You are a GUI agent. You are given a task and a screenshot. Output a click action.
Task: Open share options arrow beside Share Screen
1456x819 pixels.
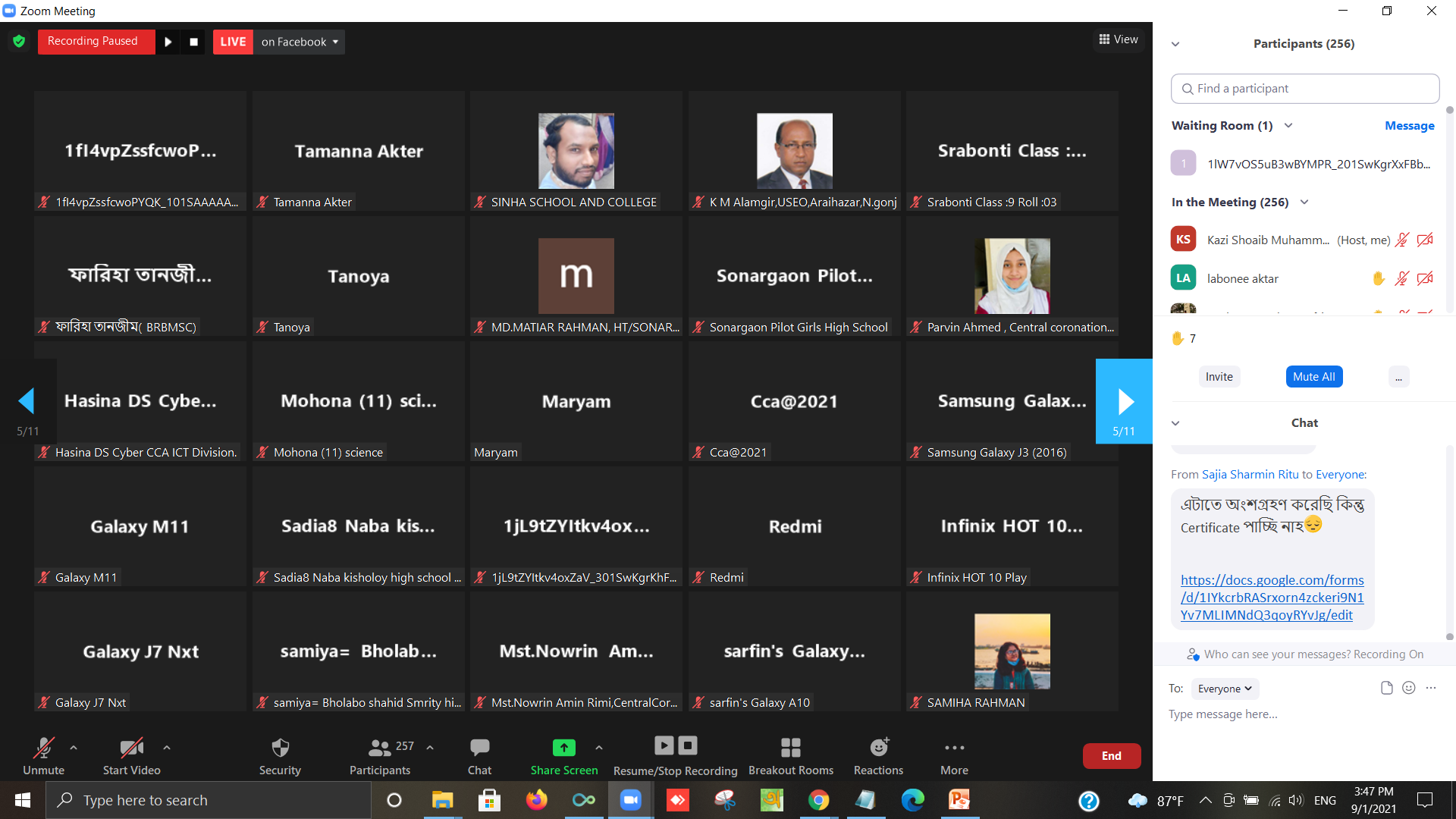pyautogui.click(x=599, y=748)
